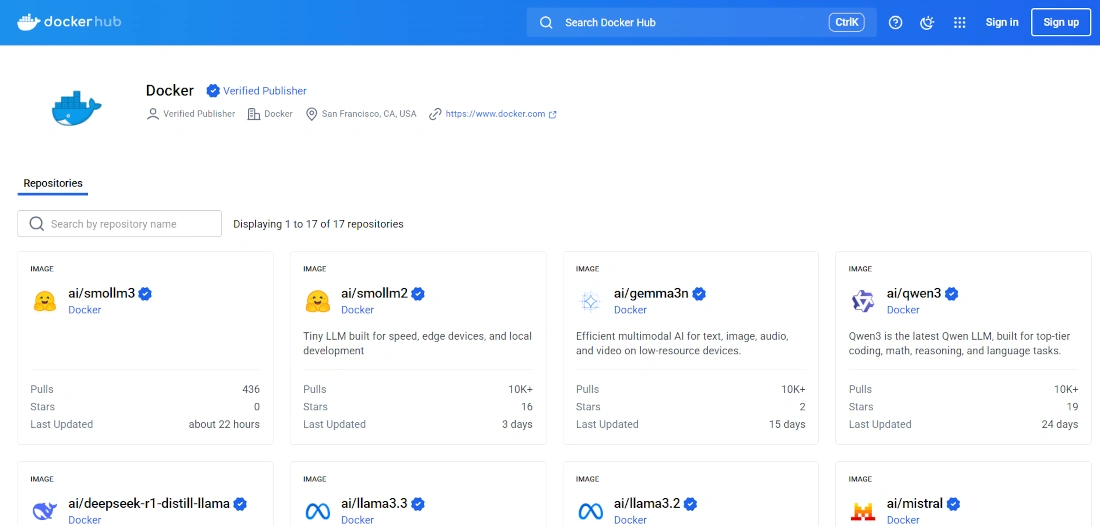Click the Qwen icon of ai/qwen3
This screenshot has width=1100, height=526.
tap(863, 302)
